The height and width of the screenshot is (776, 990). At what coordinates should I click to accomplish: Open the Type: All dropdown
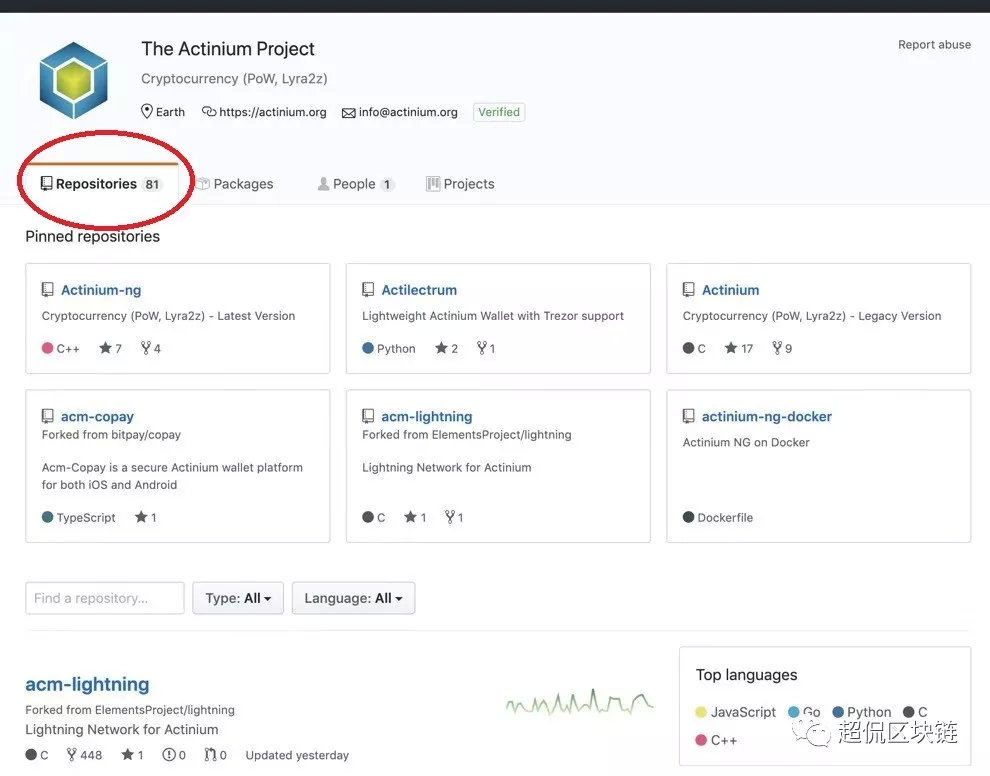[238, 598]
